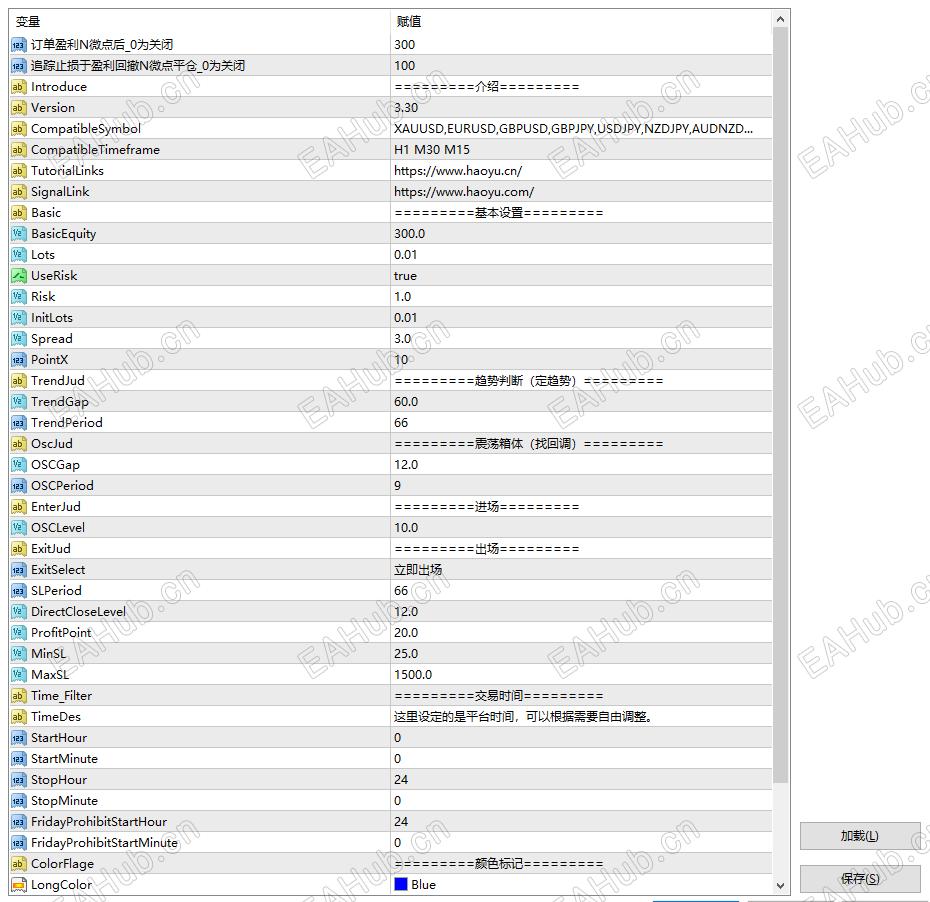
Task: Click the TrendGap variable icon
Action: 18,401
